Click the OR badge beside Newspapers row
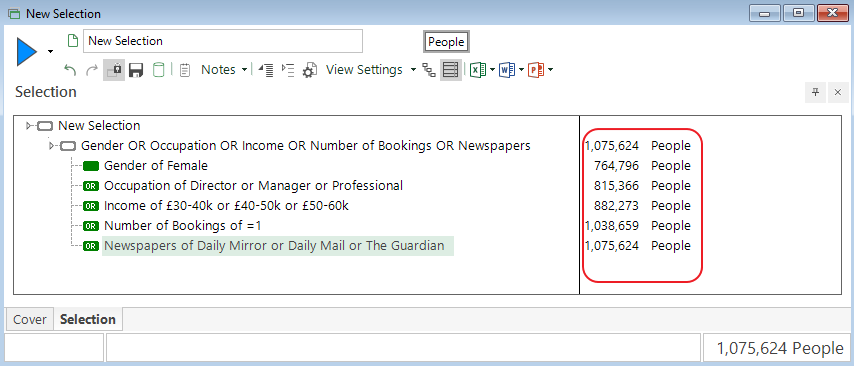The image size is (854, 366). pyautogui.click(x=91, y=246)
